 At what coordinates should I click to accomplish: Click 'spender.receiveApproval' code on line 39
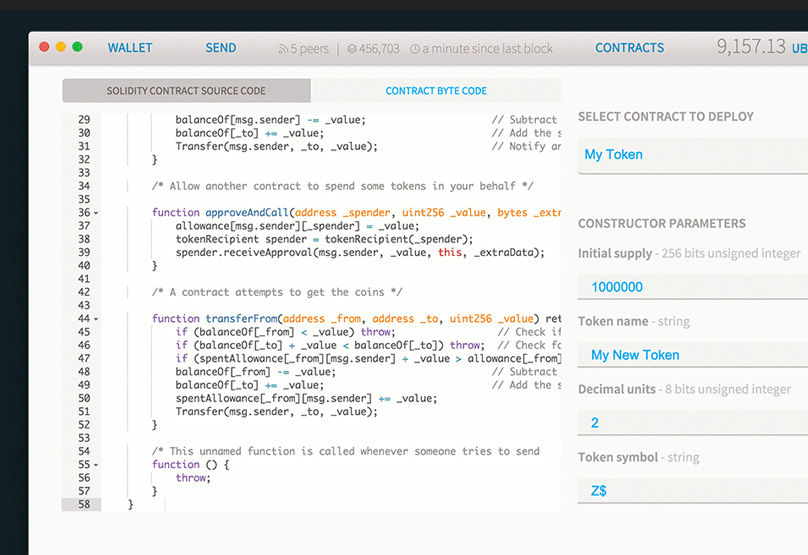click(x=245, y=253)
